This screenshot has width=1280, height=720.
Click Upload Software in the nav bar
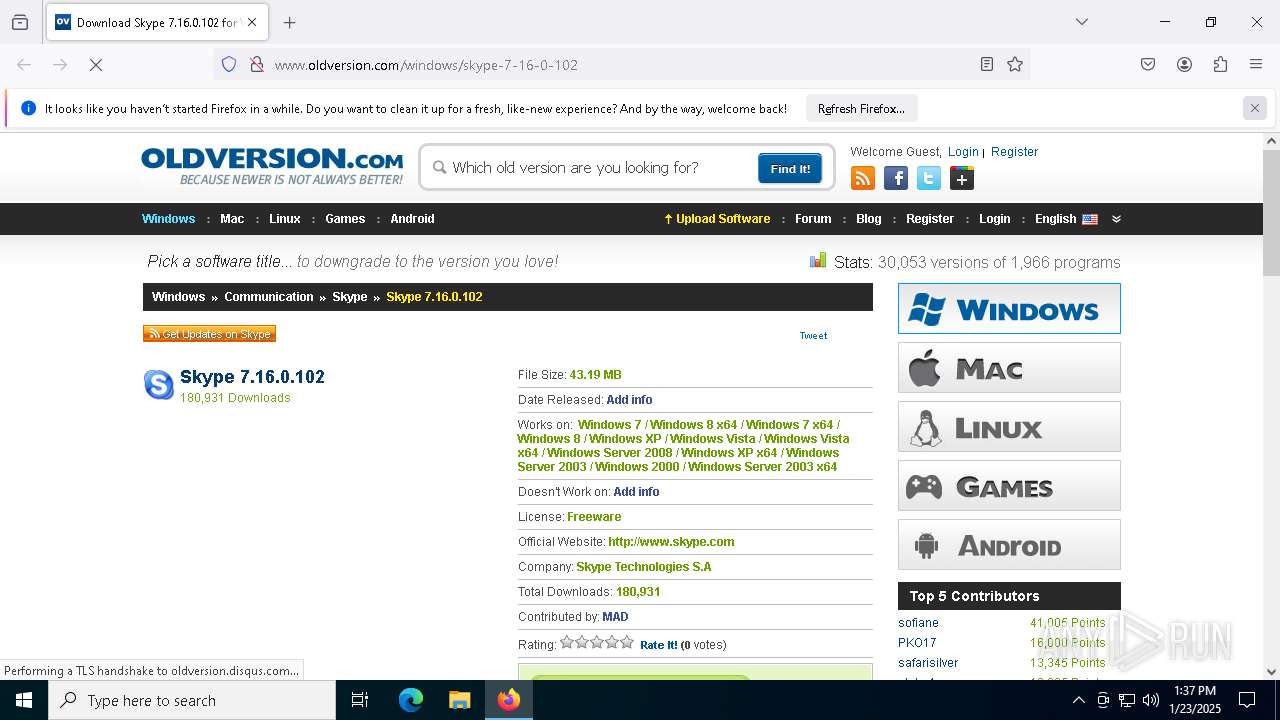(717, 219)
